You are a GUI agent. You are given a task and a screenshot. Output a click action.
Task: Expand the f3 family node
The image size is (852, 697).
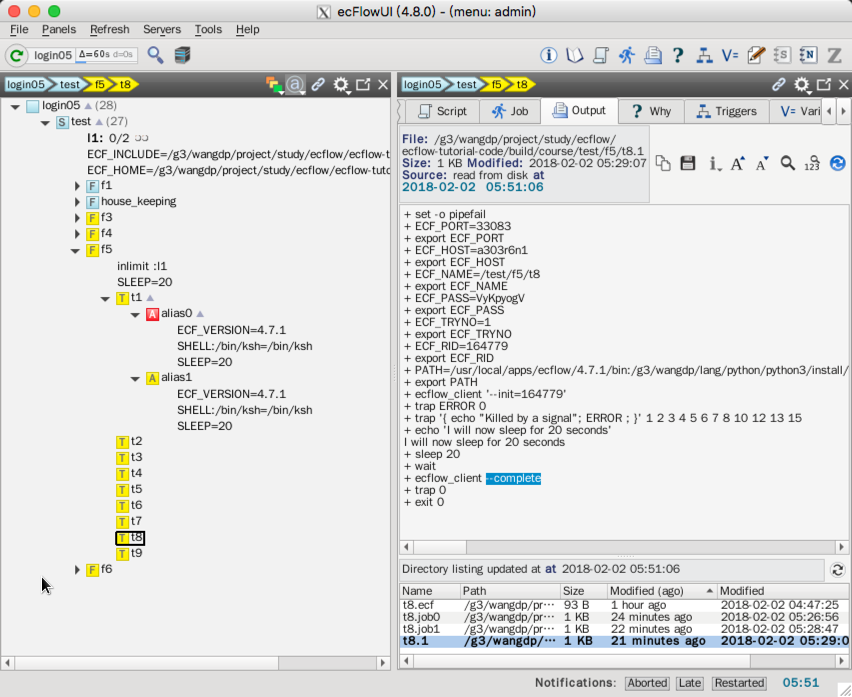(x=77, y=218)
